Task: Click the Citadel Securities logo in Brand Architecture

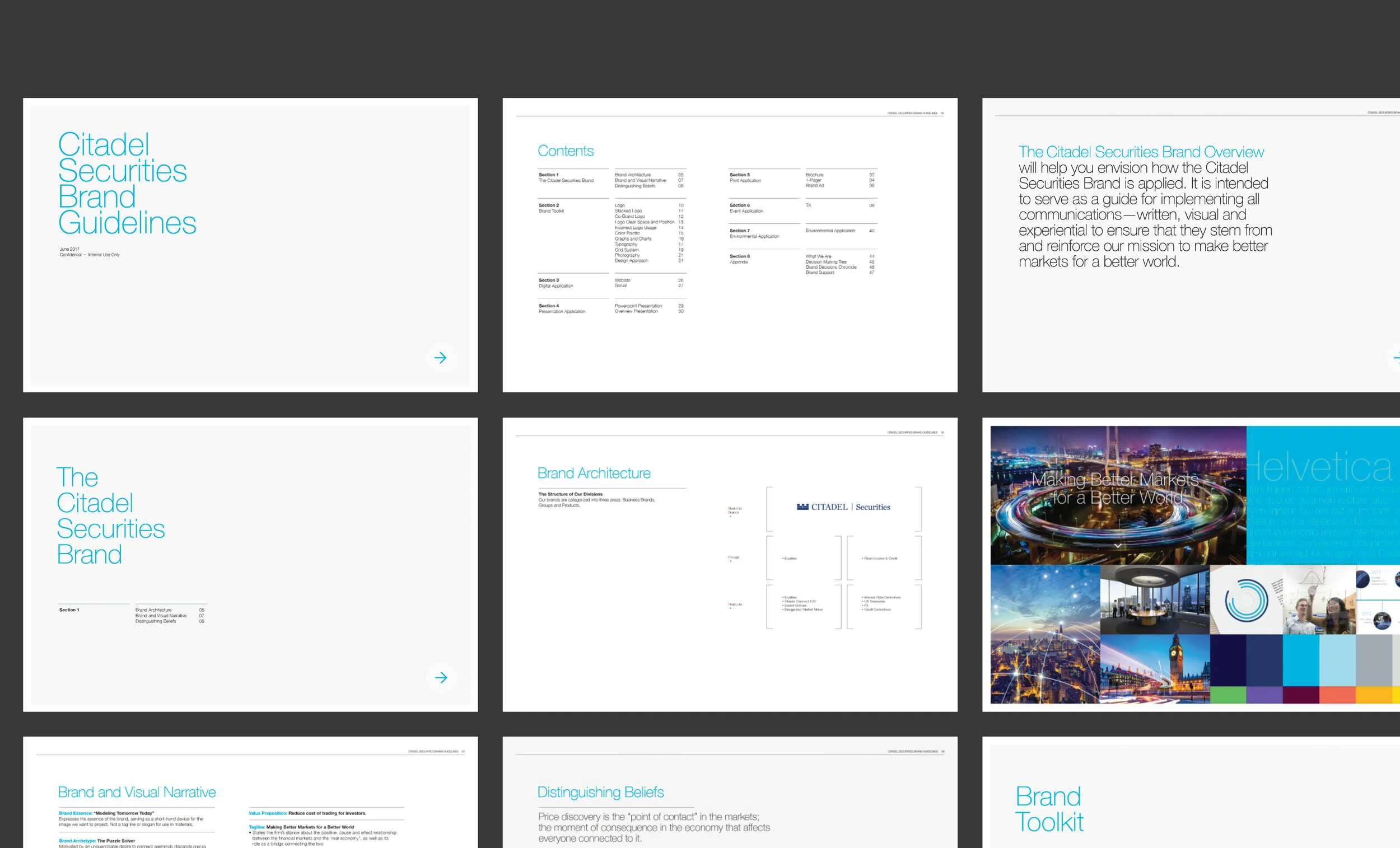Action: pos(843,507)
